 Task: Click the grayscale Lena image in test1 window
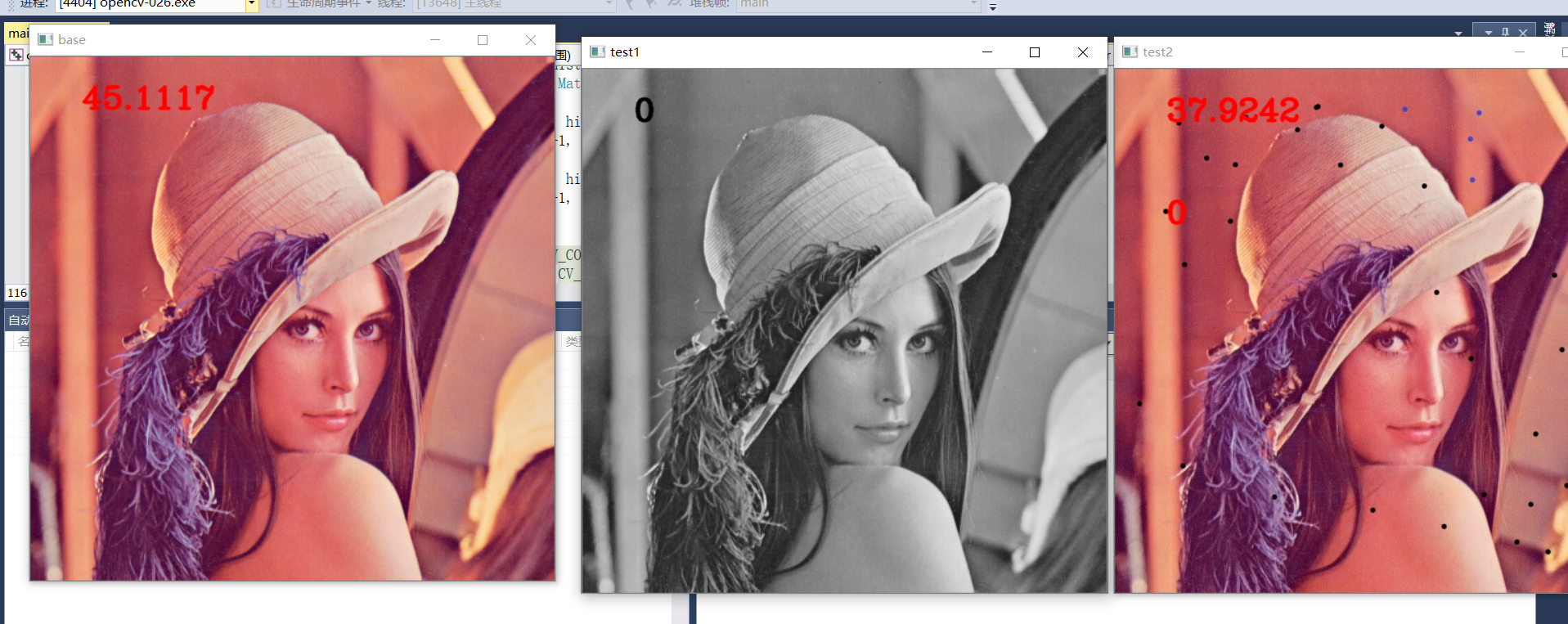[844, 330]
